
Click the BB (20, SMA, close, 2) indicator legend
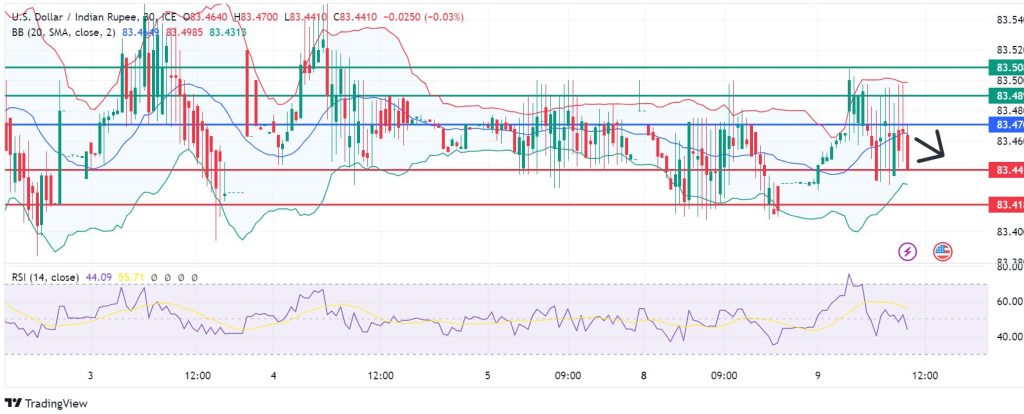[x=65, y=32]
